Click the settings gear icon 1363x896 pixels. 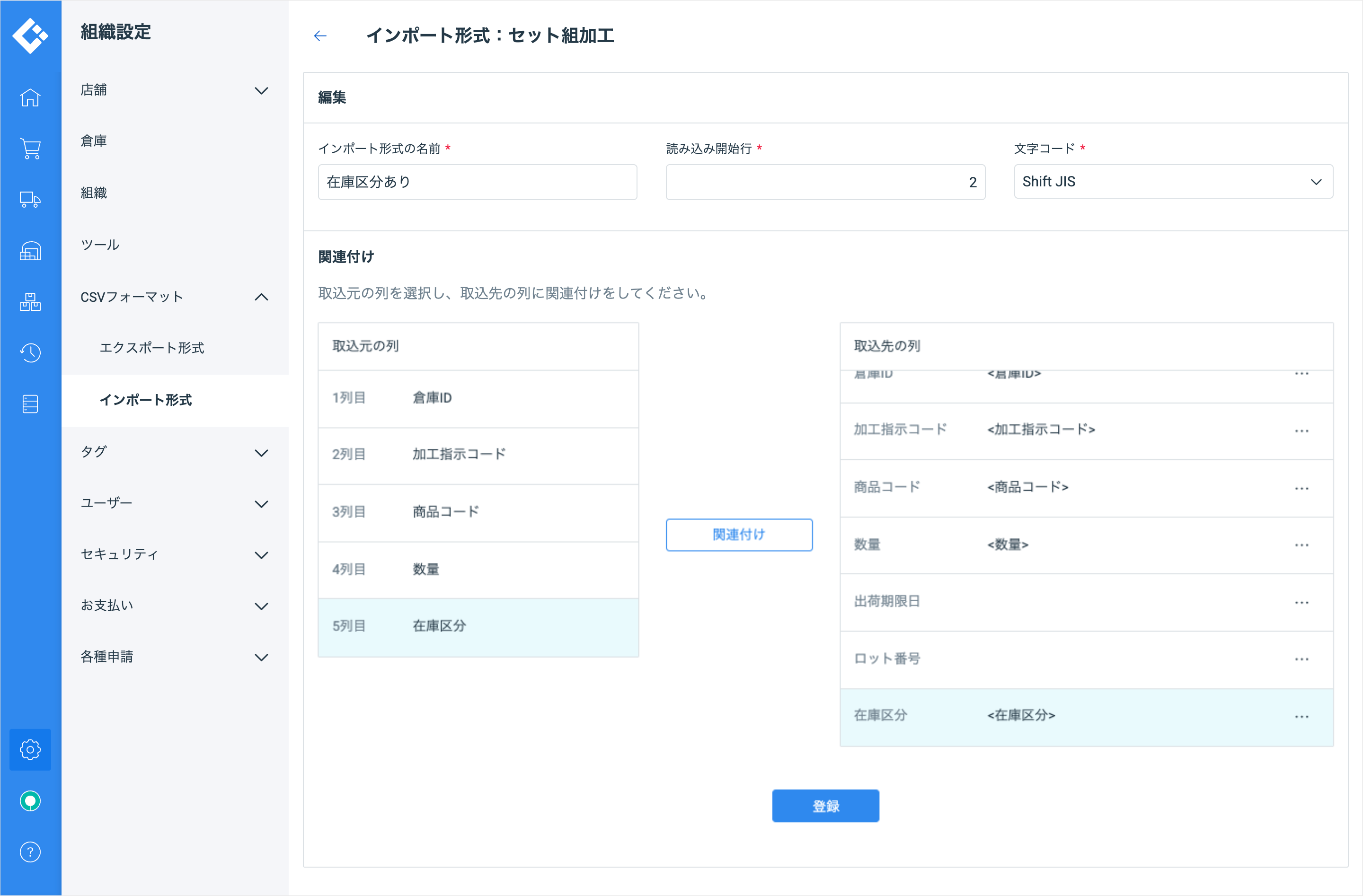point(30,749)
